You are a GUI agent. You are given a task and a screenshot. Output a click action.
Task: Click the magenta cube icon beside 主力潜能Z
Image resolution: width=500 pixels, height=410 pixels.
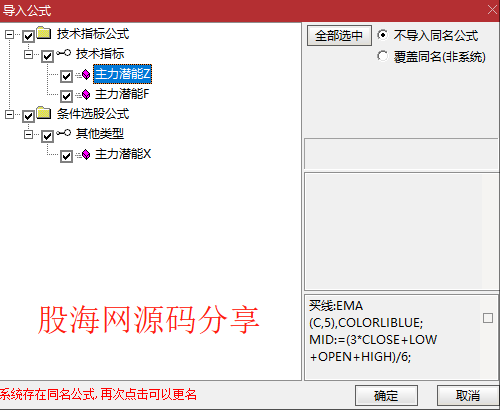pyautogui.click(x=86, y=75)
